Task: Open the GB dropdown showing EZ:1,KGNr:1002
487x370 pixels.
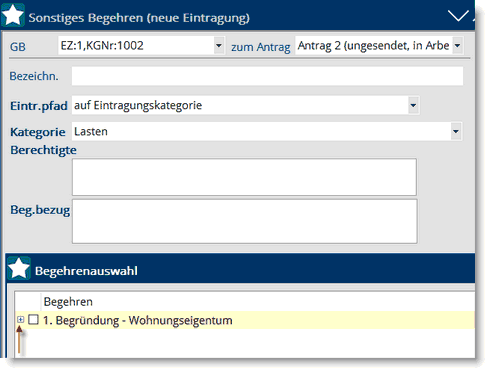Action: pyautogui.click(x=219, y=45)
